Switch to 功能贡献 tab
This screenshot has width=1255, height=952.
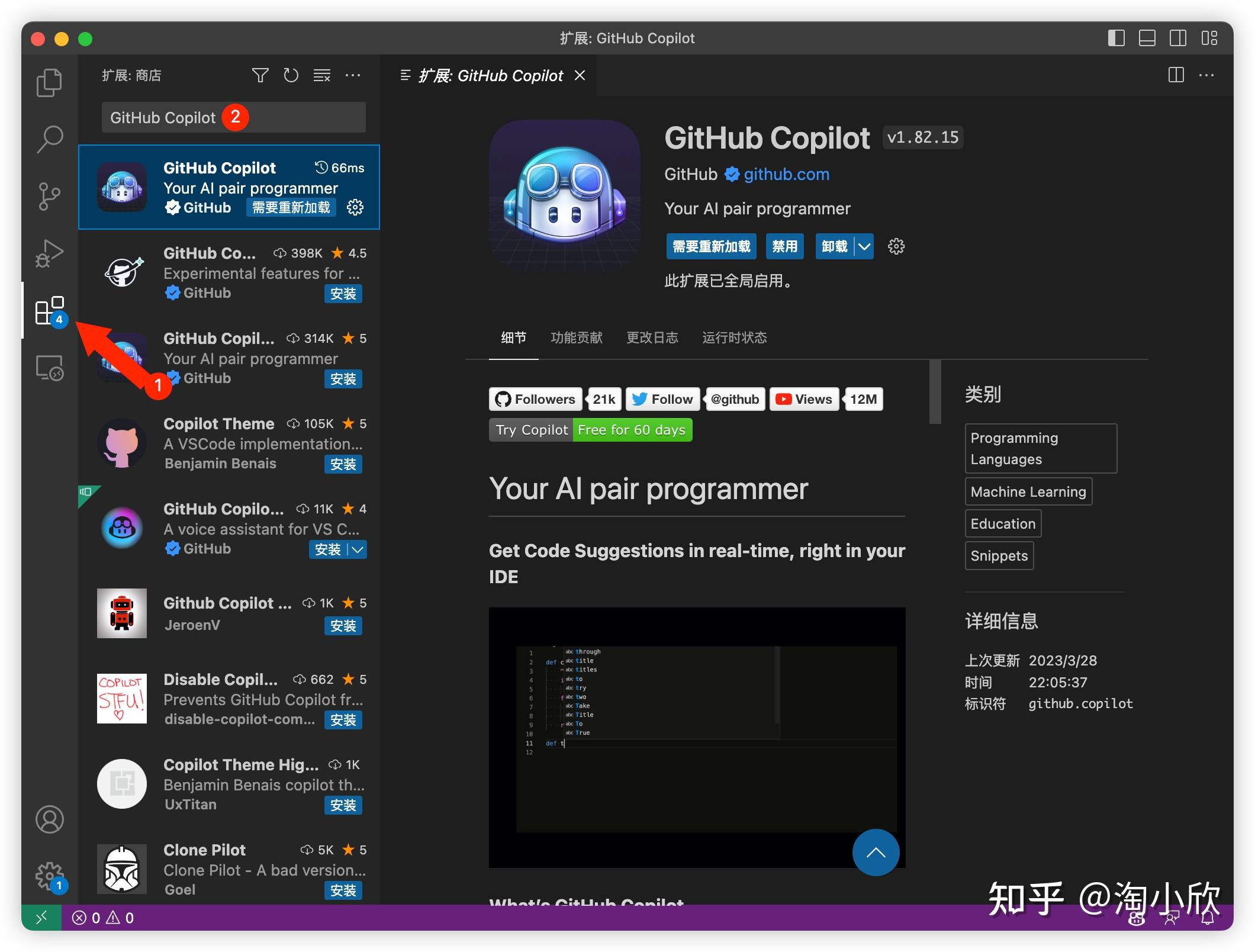pyautogui.click(x=576, y=337)
